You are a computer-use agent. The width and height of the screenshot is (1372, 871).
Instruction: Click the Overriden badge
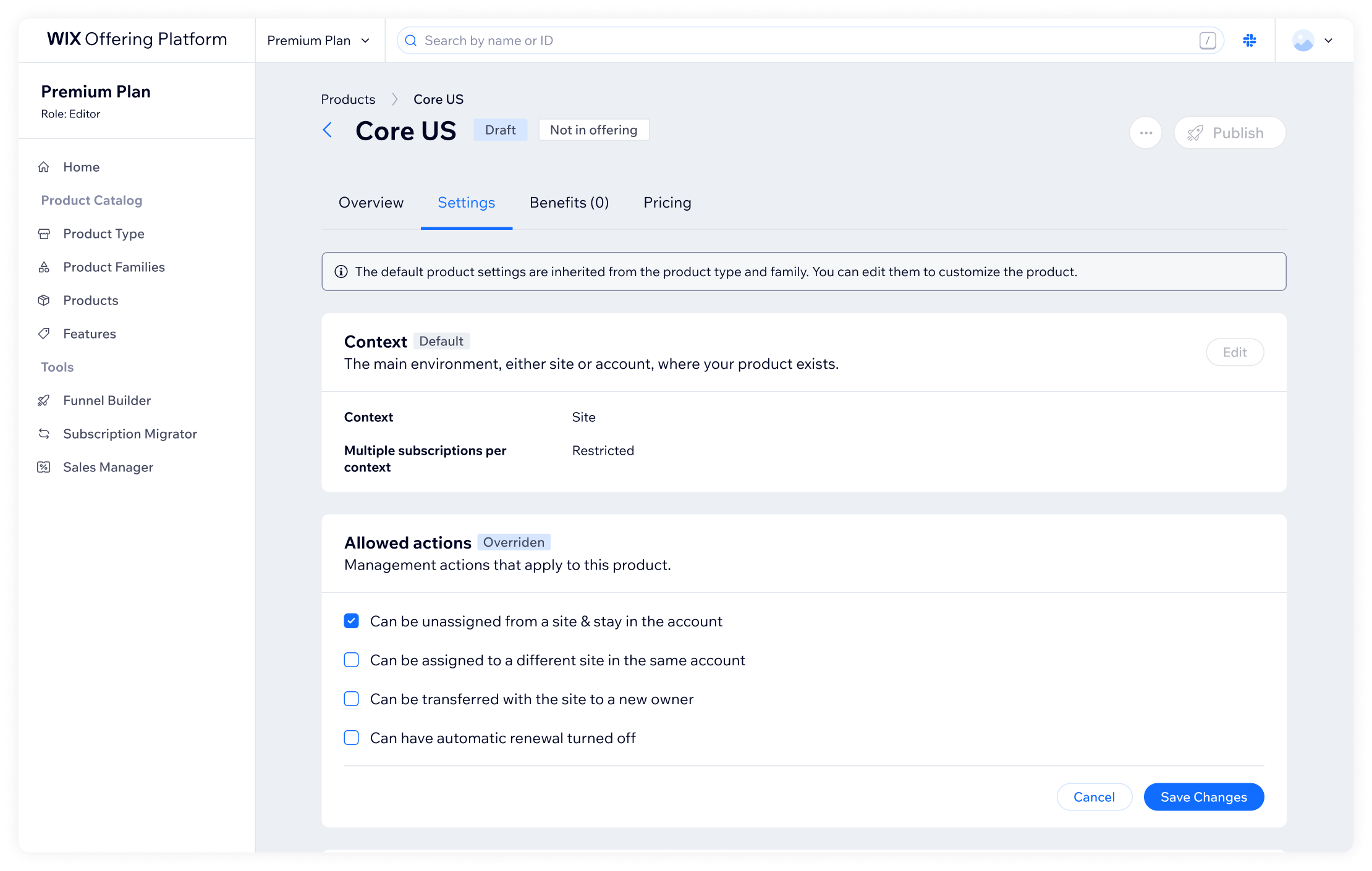514,542
